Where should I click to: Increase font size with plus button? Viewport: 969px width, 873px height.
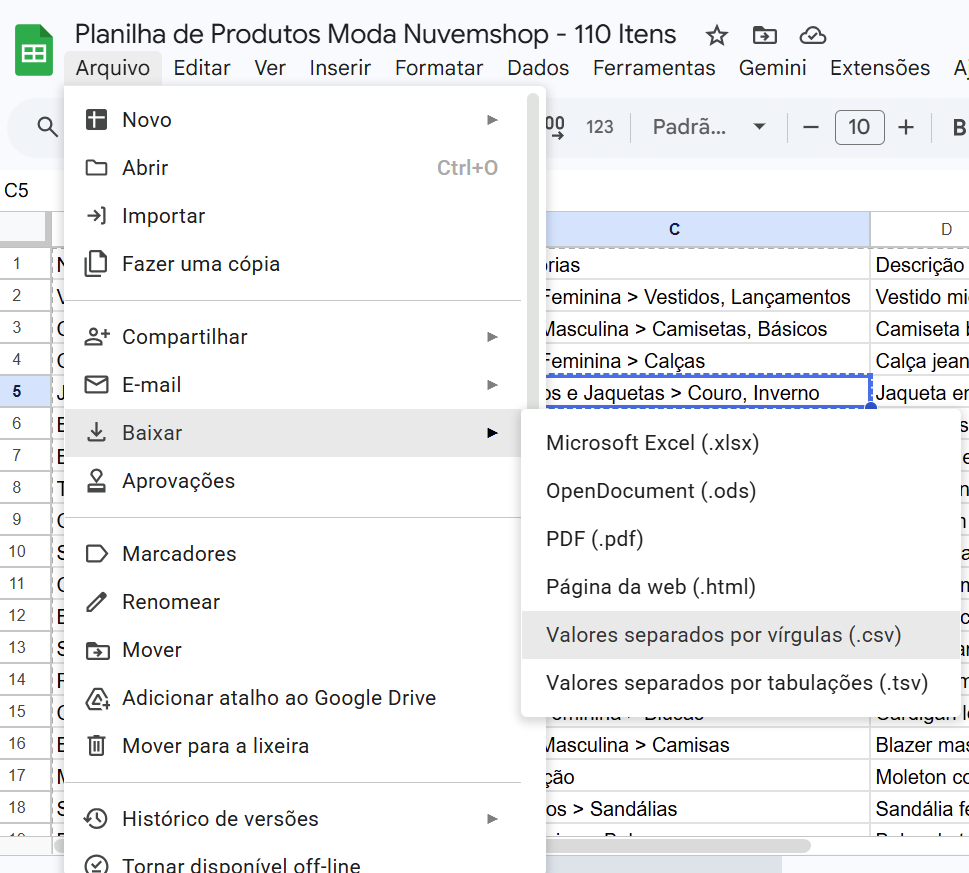point(905,127)
